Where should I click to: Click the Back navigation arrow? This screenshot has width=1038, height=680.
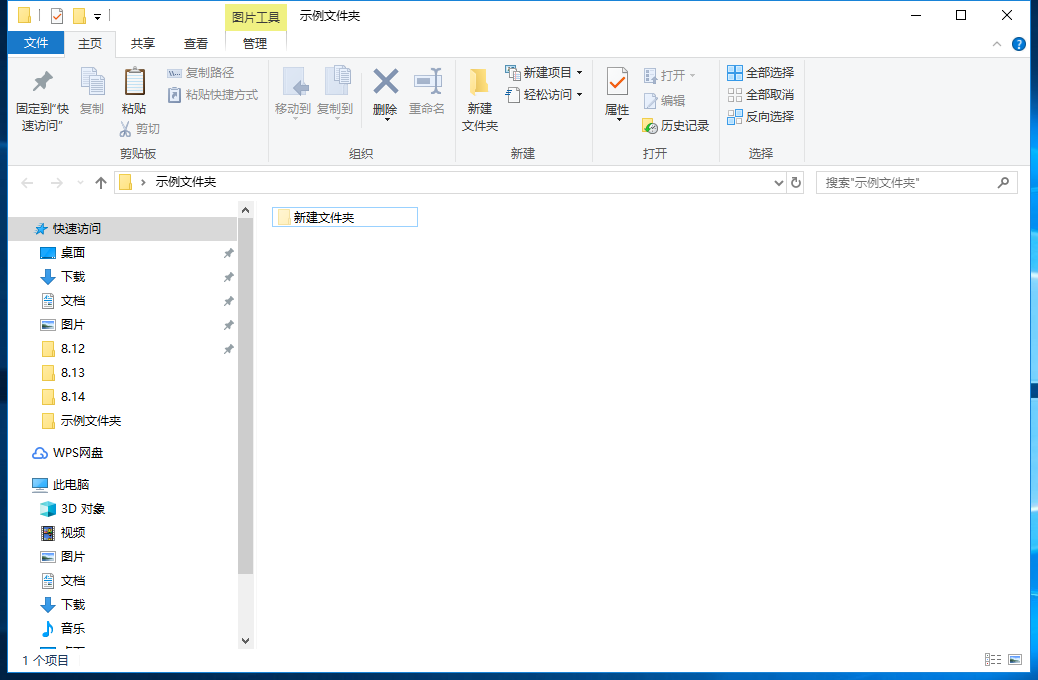pos(27,183)
